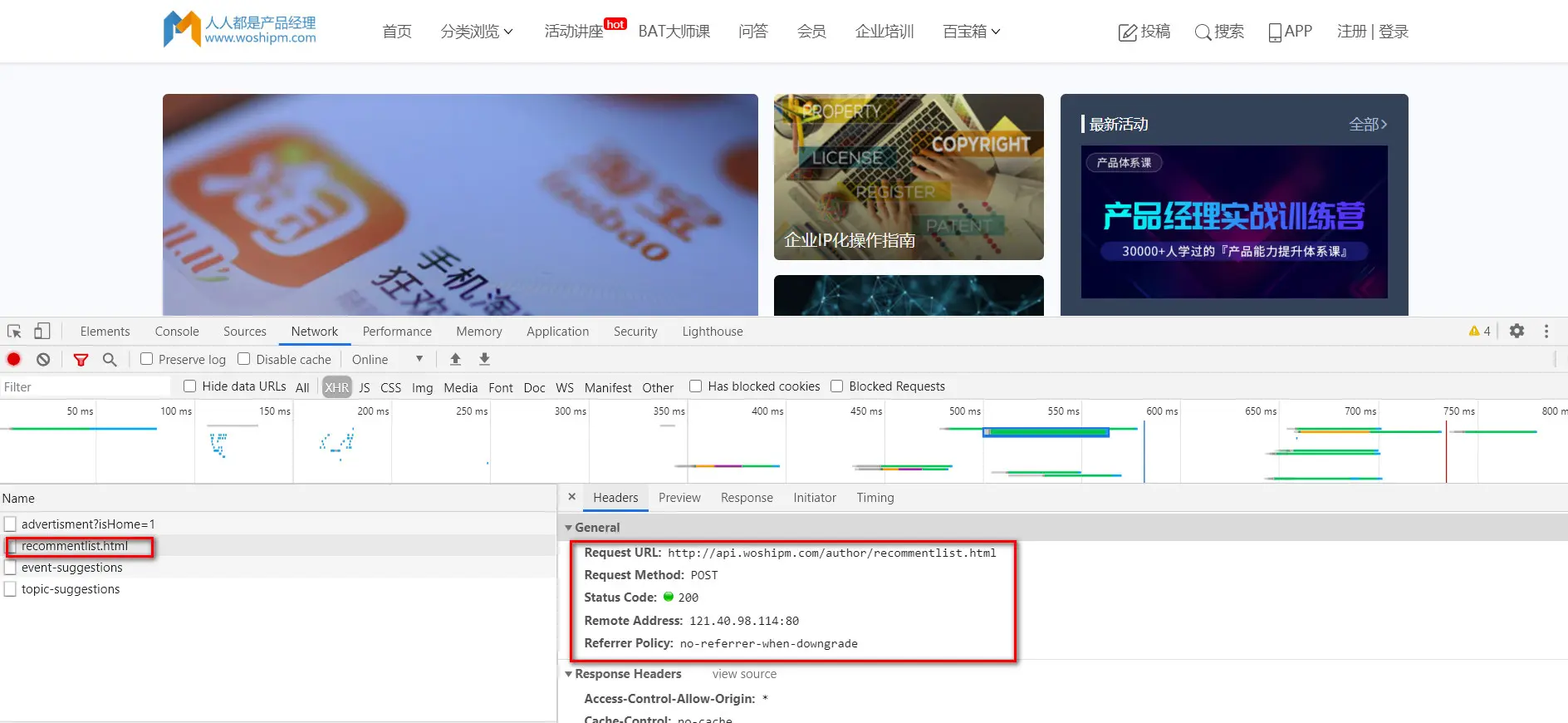Click the woshipm site logo

(240, 30)
